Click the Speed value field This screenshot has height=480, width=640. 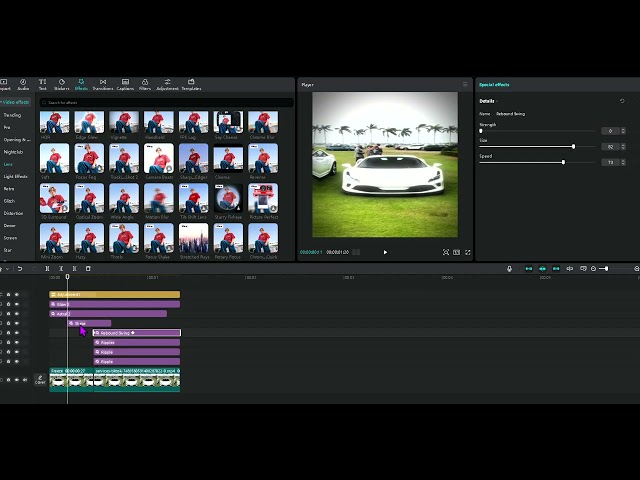point(611,162)
